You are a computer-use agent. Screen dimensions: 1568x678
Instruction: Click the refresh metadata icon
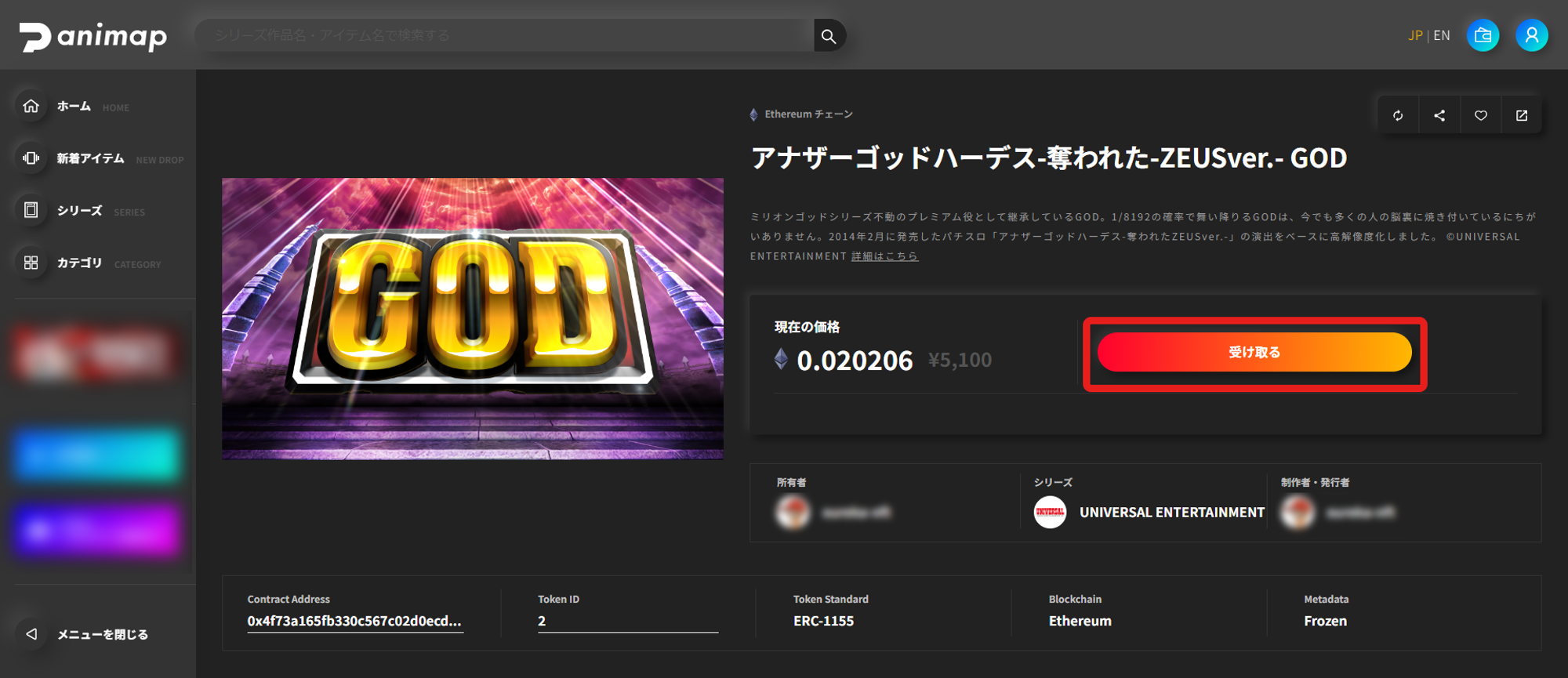[x=1398, y=115]
